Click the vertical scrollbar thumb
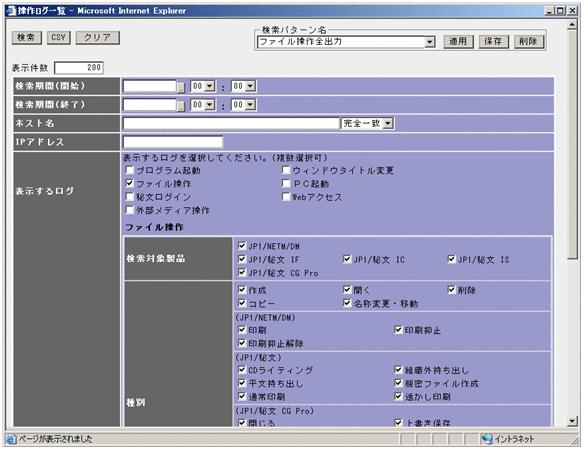 (573, 144)
